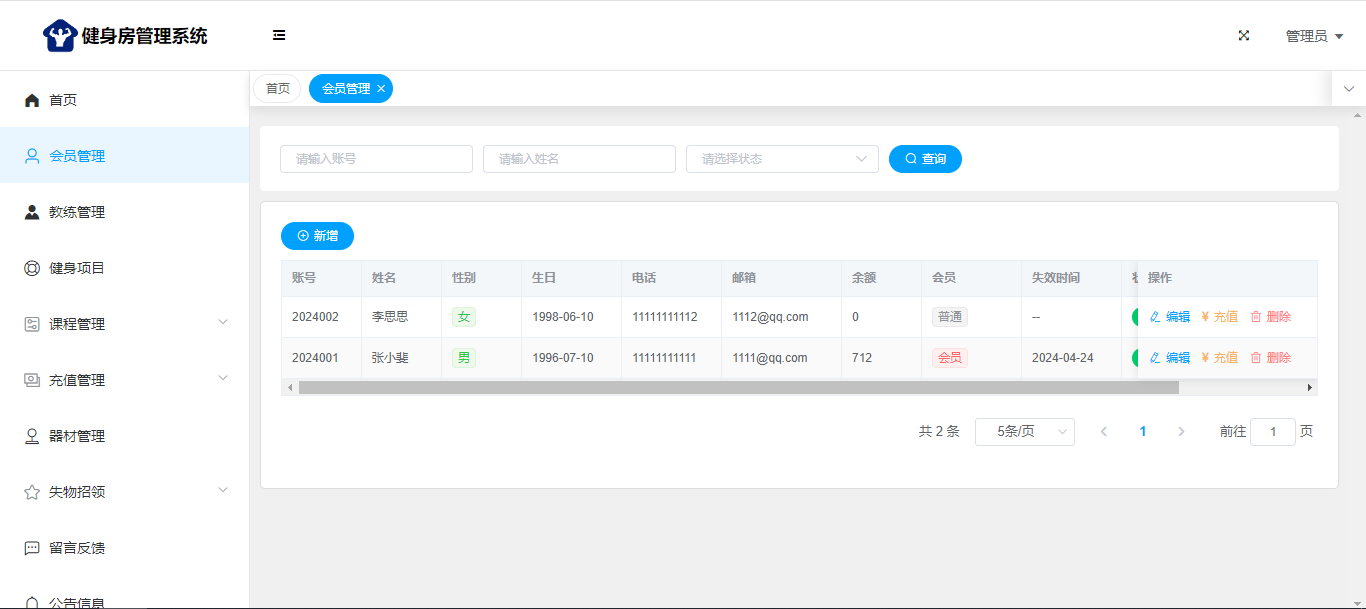
Task: Click the edit pencil icon for 李思思
Action: click(1155, 317)
